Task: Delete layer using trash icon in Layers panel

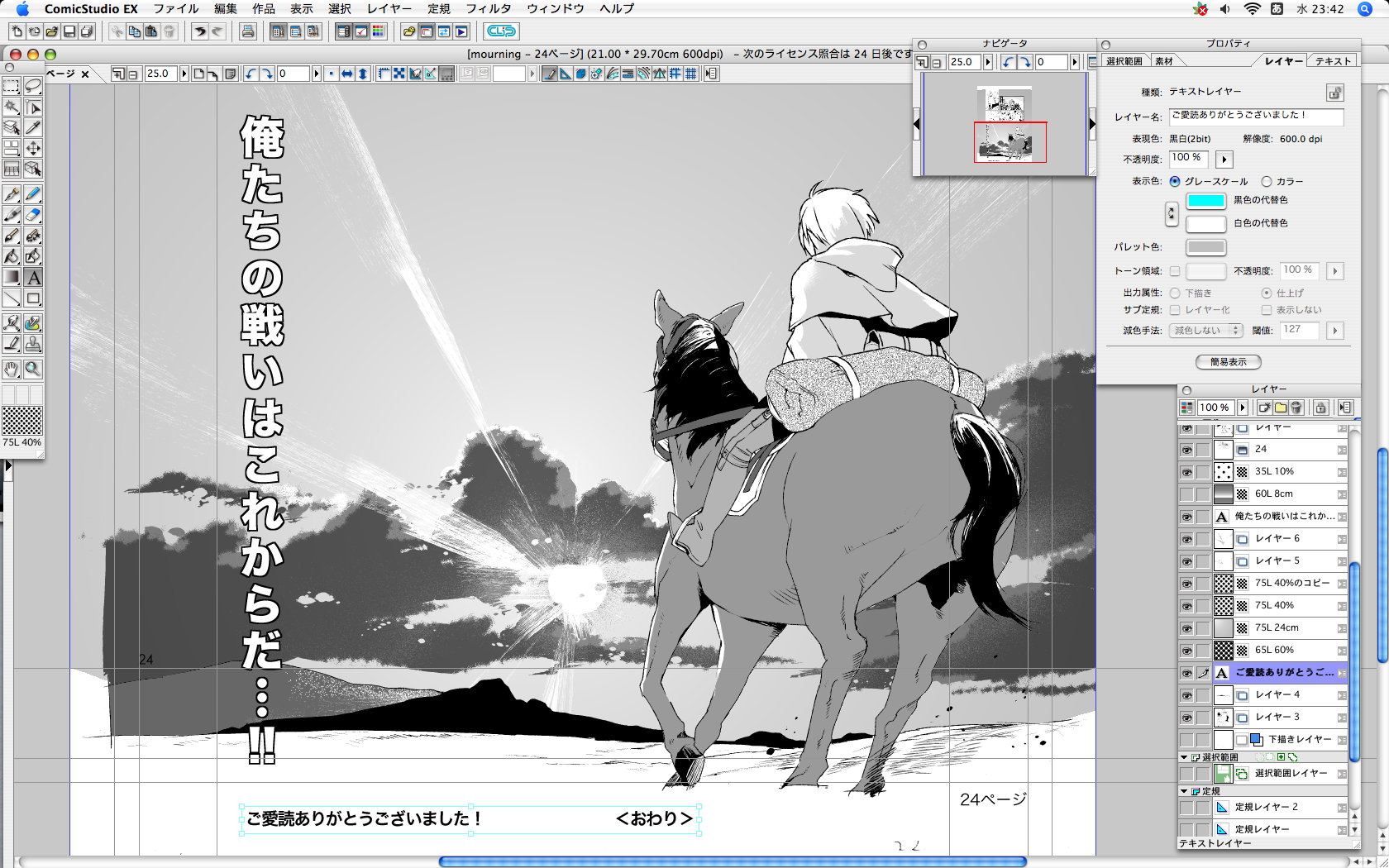Action: (x=1296, y=408)
